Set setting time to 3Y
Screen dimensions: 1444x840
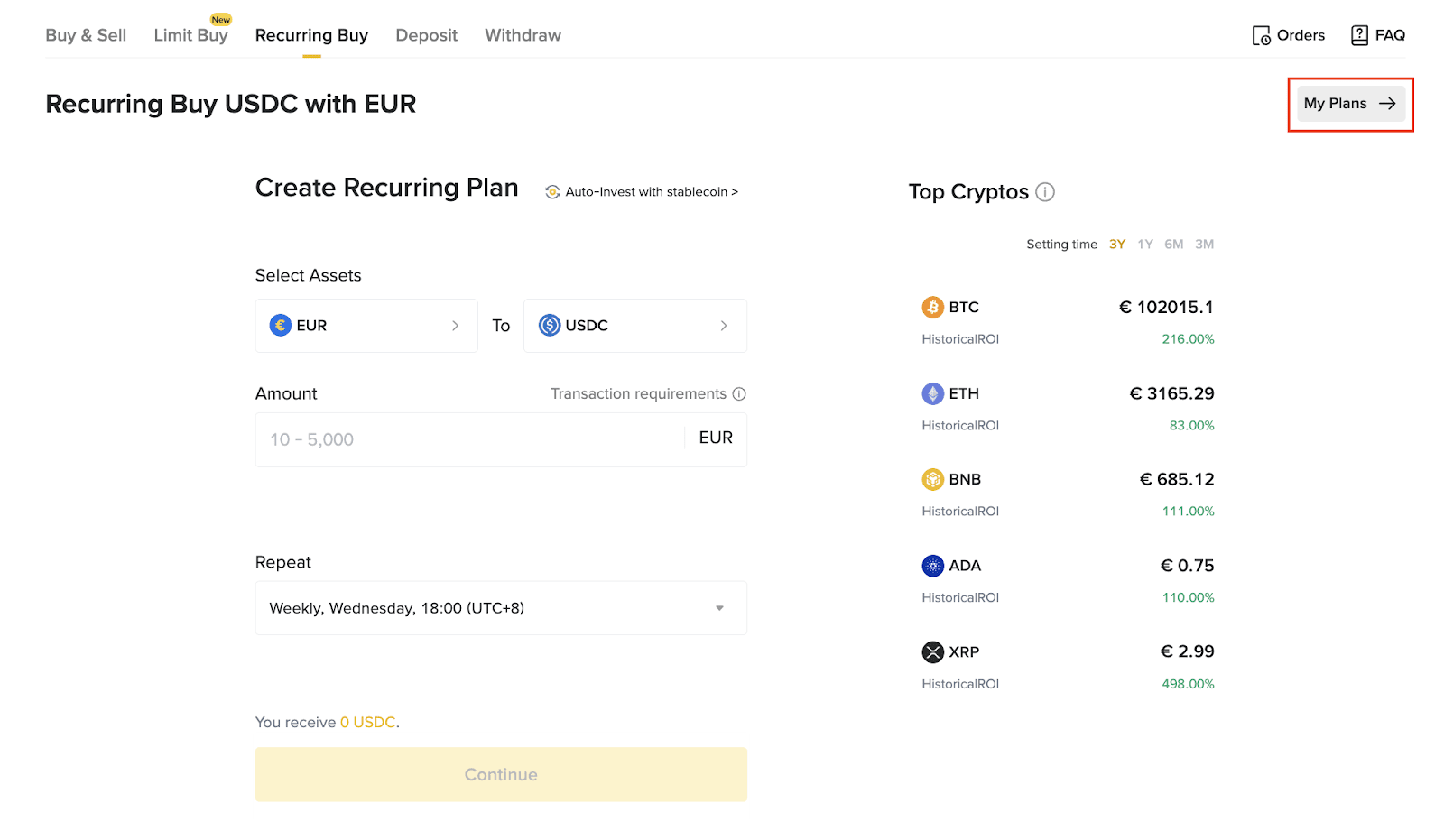tap(1117, 245)
